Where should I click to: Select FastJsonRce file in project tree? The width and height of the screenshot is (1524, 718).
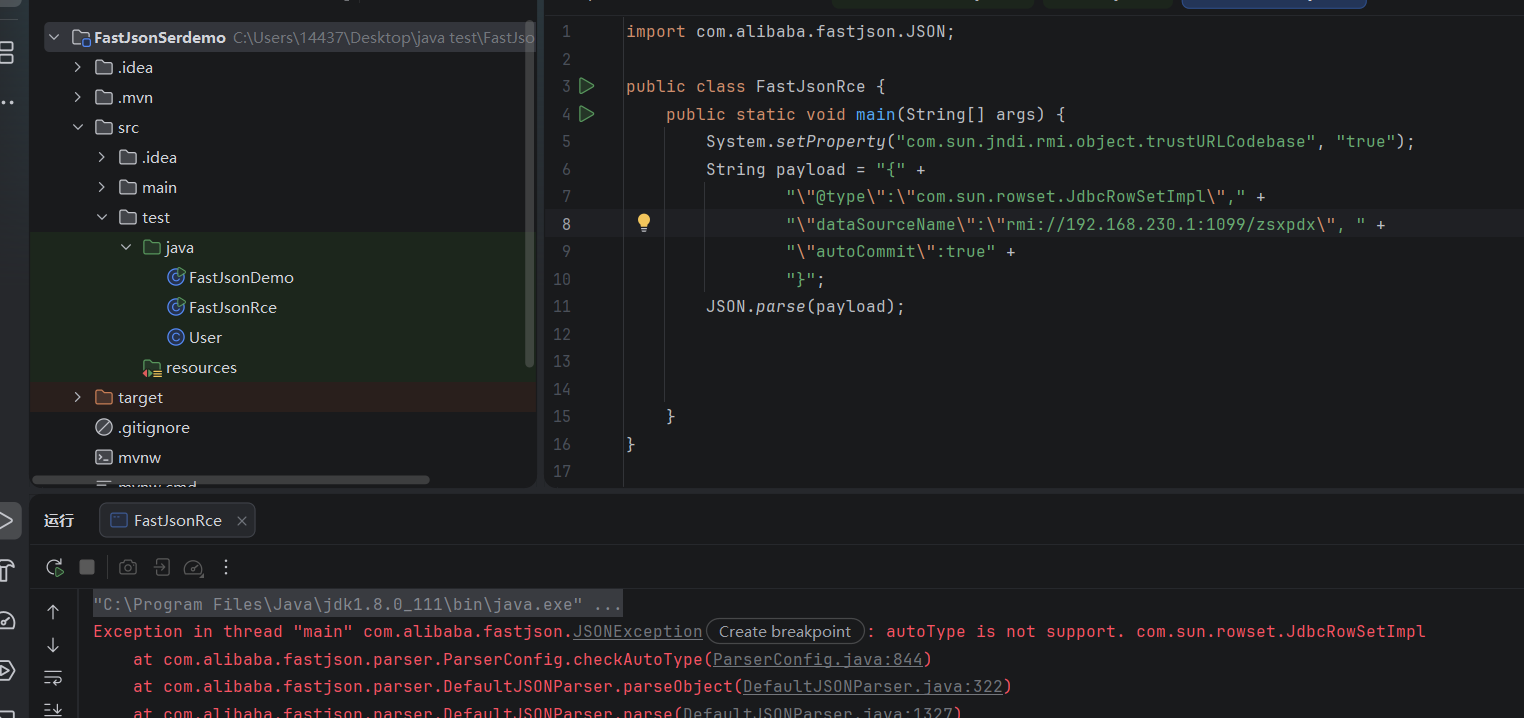click(233, 307)
